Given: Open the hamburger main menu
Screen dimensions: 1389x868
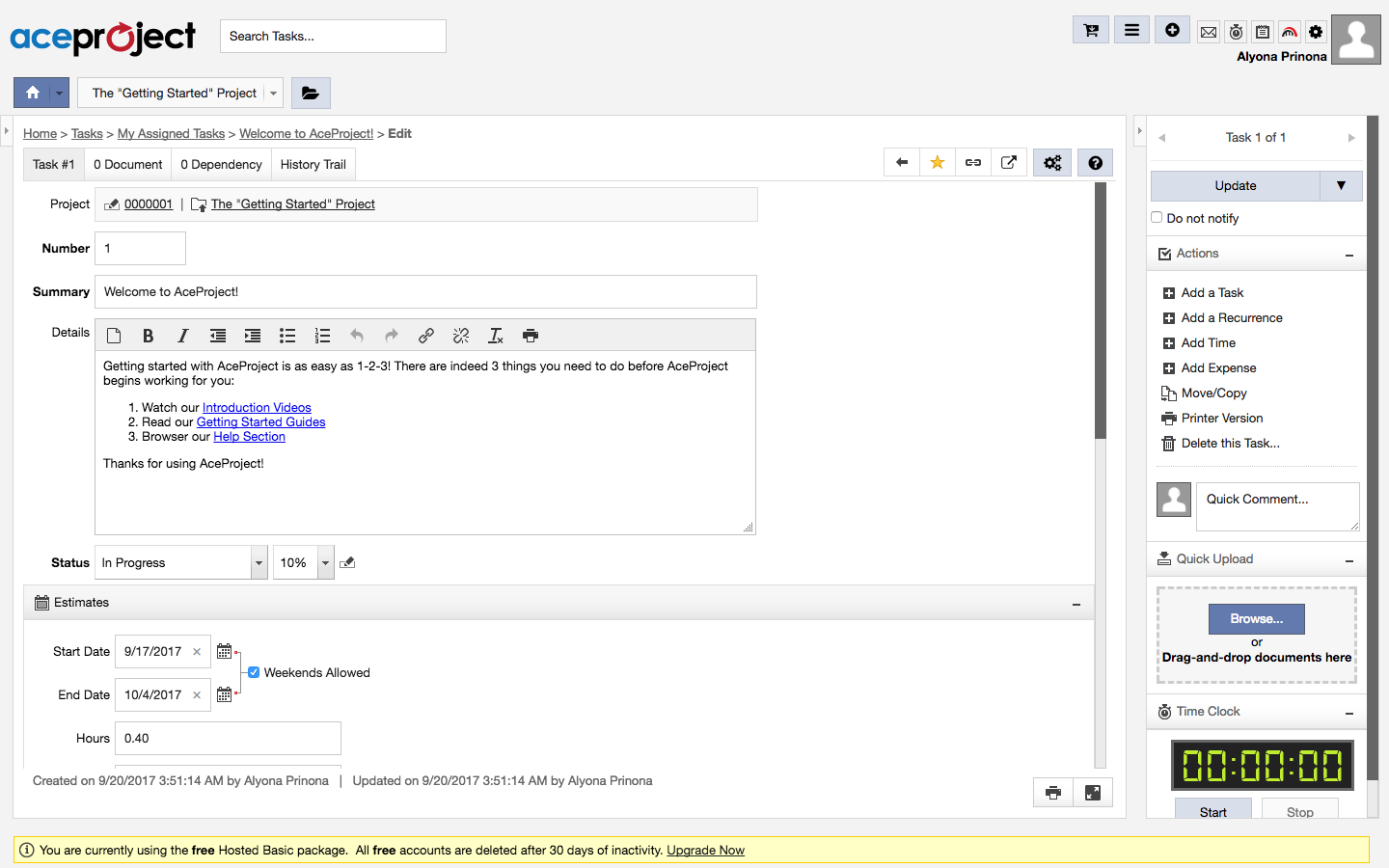Looking at the screenshot, I should tap(1131, 30).
